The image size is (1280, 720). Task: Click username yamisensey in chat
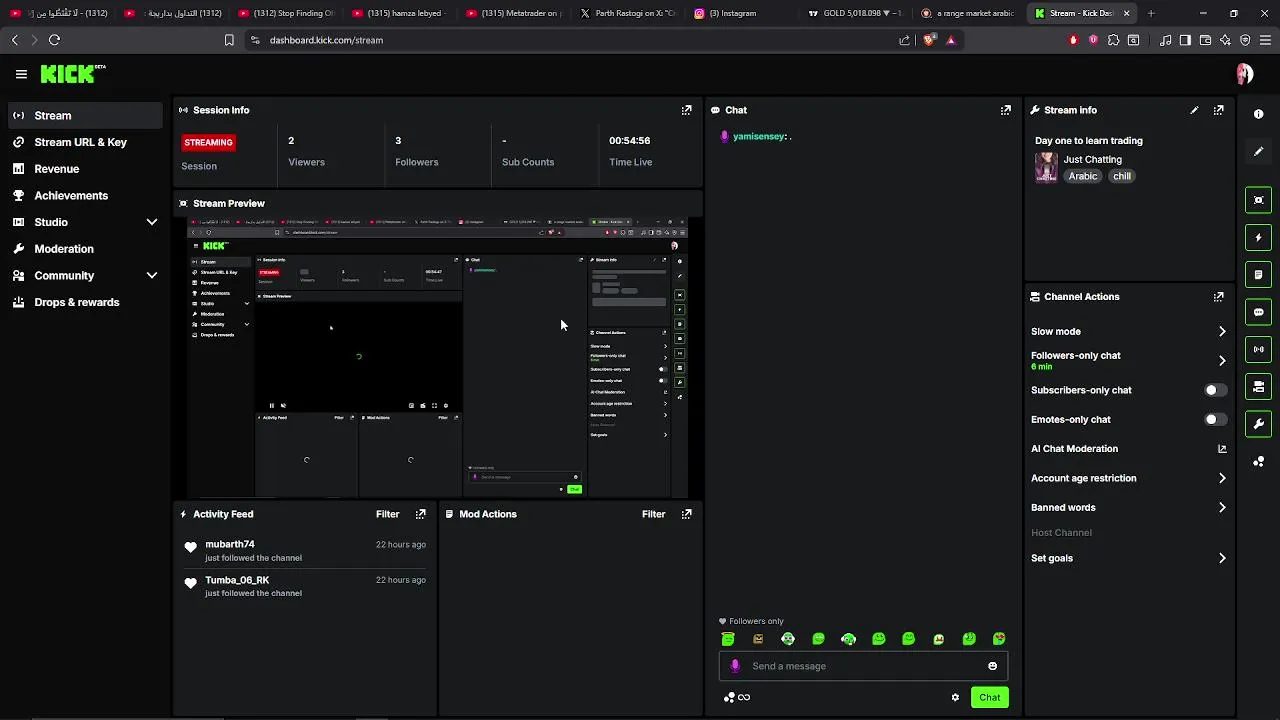click(759, 136)
